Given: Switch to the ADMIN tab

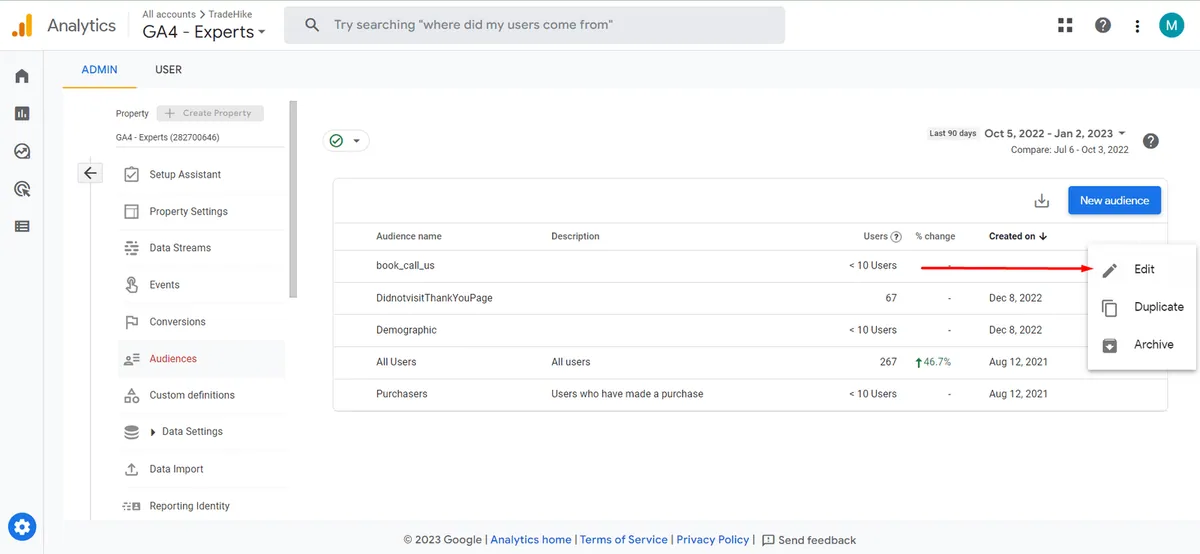Looking at the screenshot, I should pos(99,70).
